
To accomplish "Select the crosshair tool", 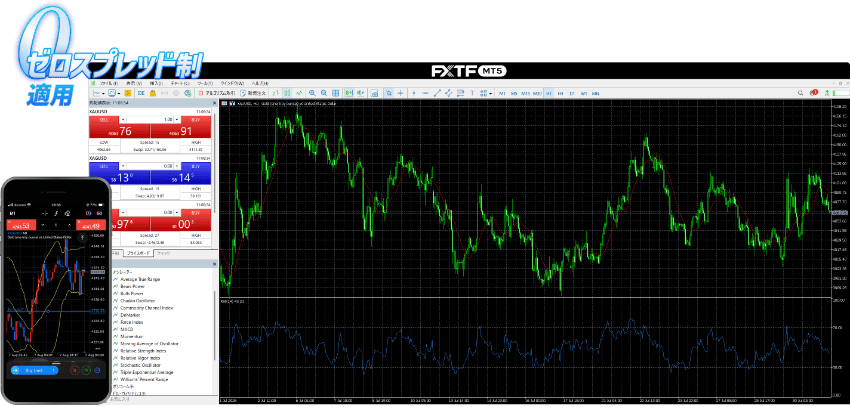I will [401, 93].
